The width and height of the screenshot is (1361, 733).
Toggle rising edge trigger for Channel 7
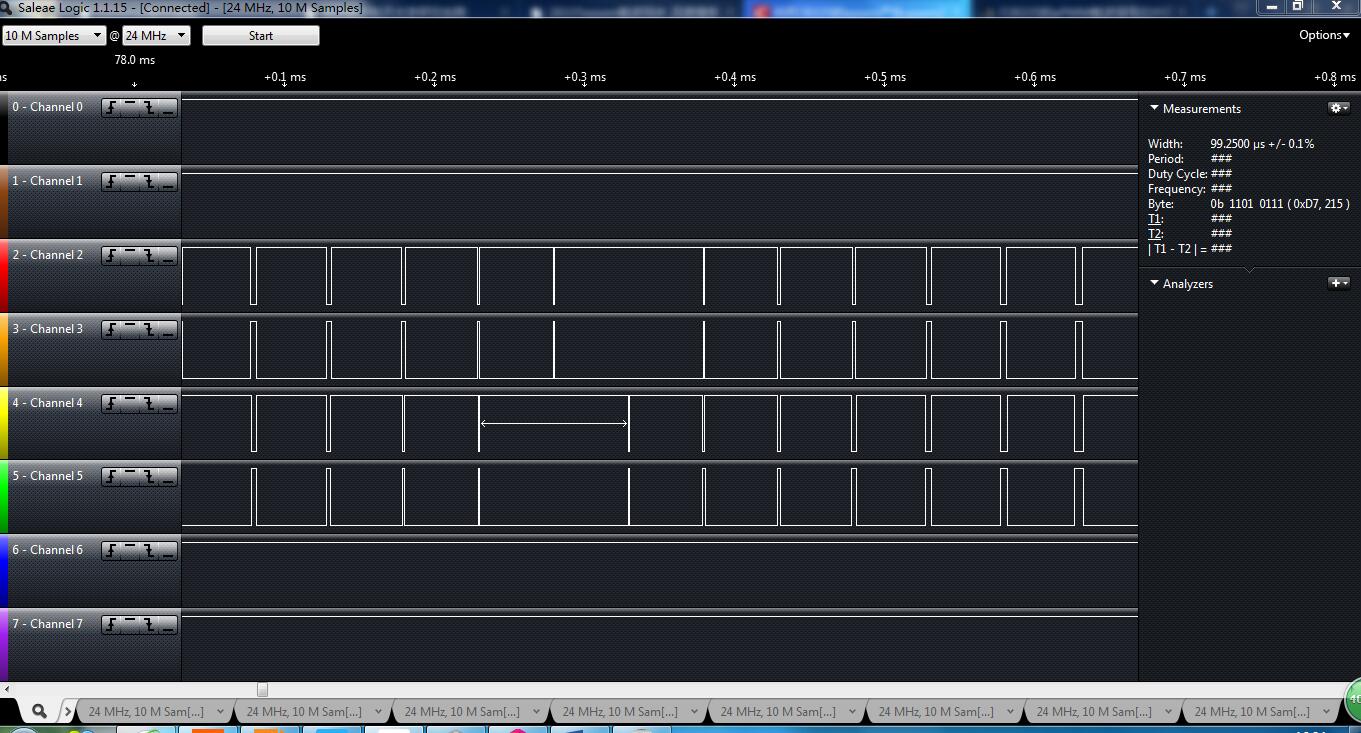110,625
